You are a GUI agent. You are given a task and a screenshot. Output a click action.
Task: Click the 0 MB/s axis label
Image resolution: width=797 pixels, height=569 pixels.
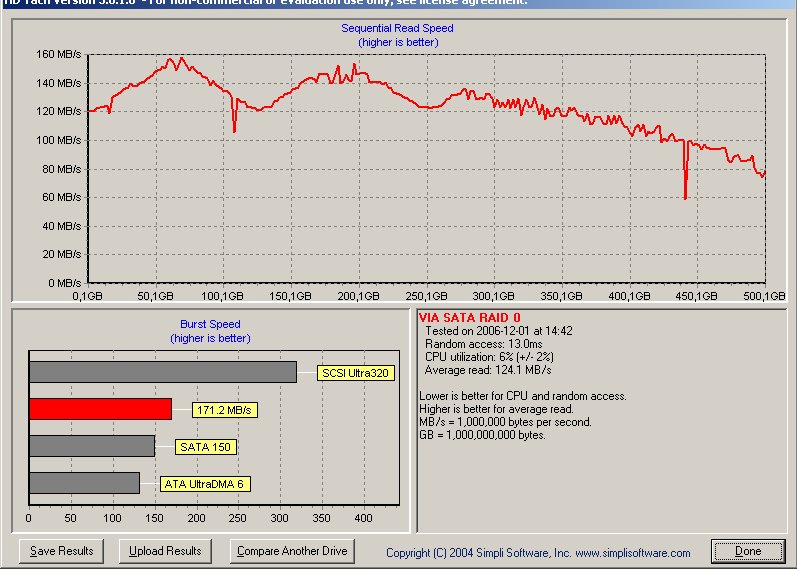[65, 283]
